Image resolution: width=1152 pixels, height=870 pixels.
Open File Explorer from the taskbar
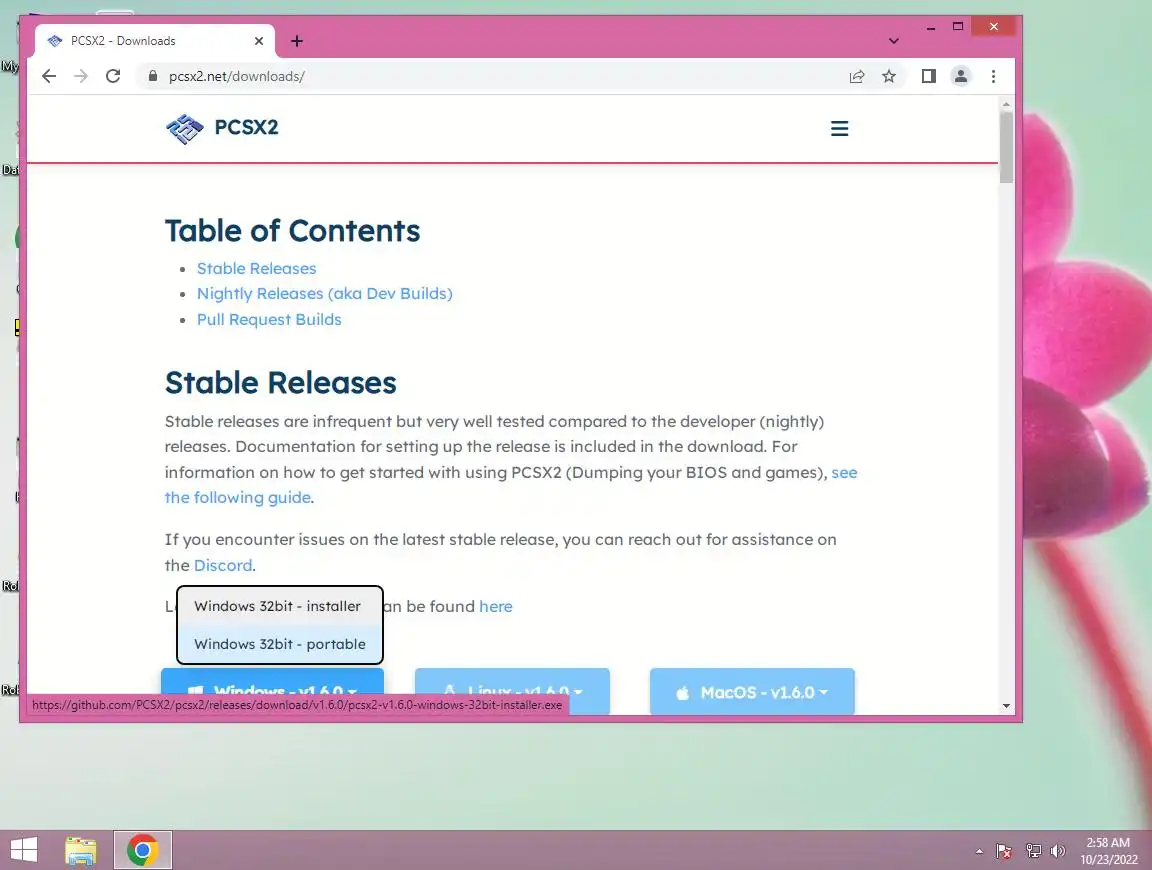81,850
